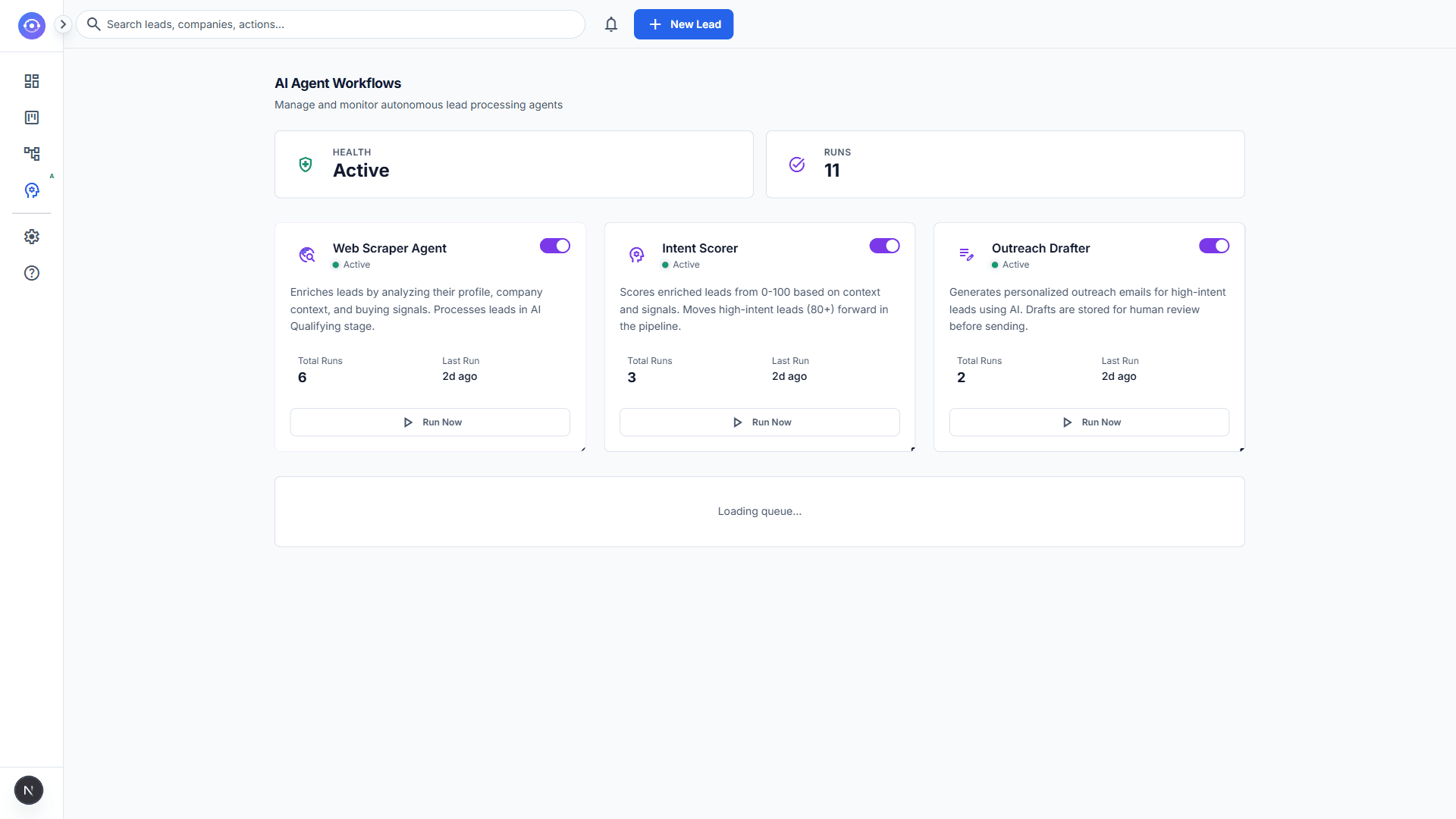Click the search magnifier icon
Image resolution: width=1456 pixels, height=819 pixels.
click(x=94, y=24)
